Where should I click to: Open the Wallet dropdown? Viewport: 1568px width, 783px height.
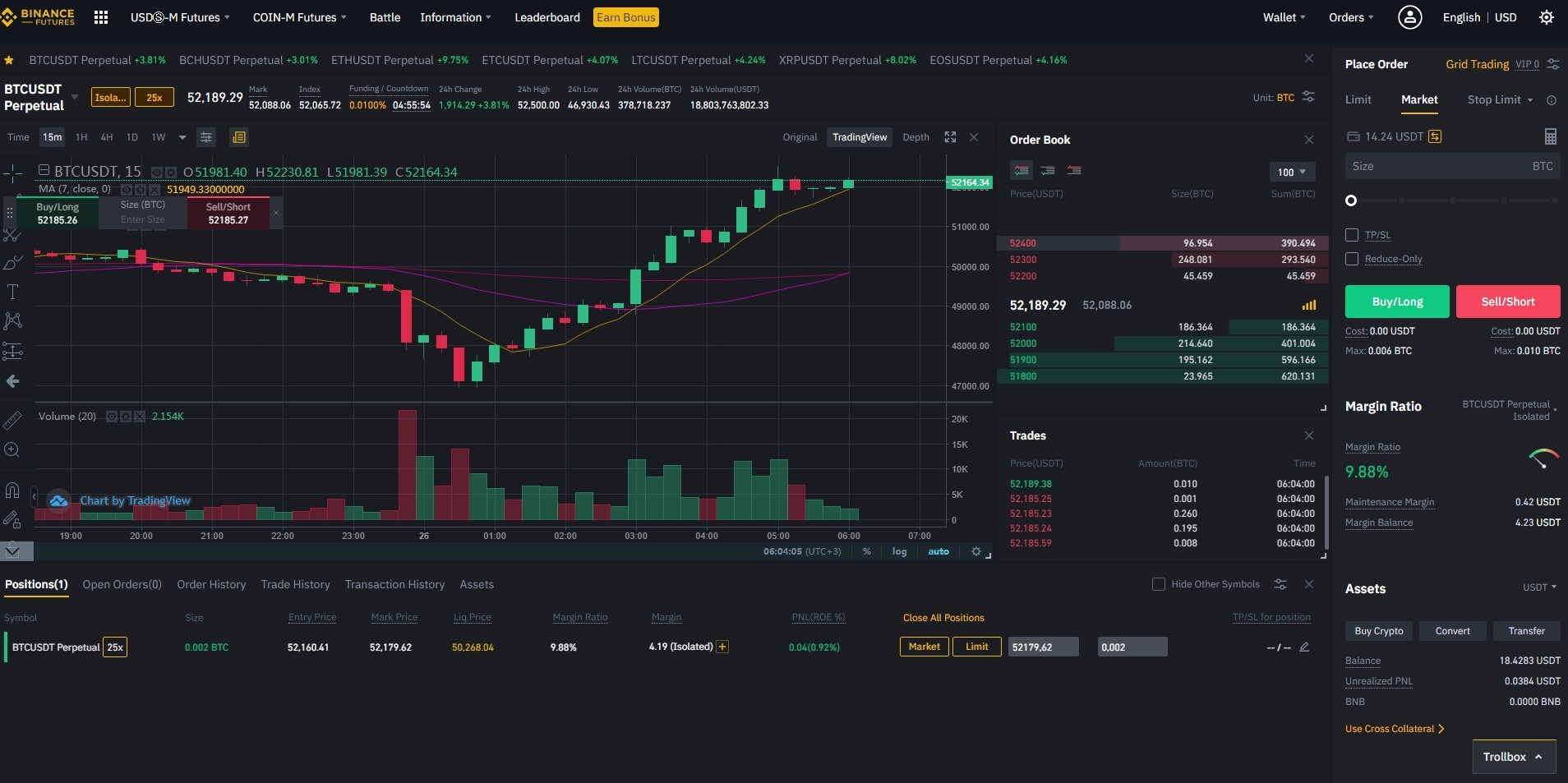pyautogui.click(x=1284, y=17)
